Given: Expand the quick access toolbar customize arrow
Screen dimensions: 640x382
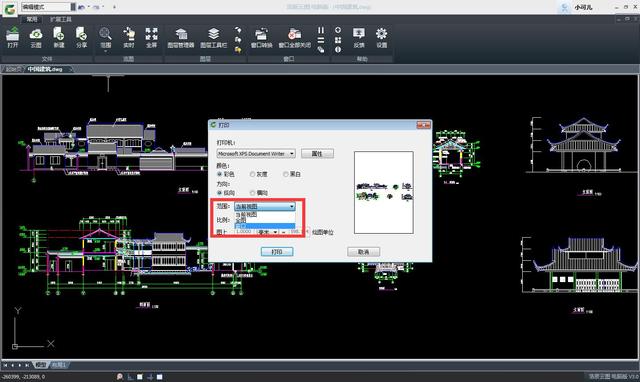Looking at the screenshot, I should 114,7.
